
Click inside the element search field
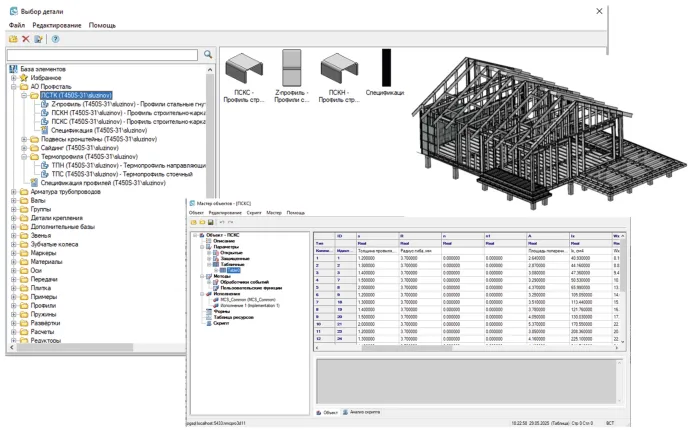102,55
